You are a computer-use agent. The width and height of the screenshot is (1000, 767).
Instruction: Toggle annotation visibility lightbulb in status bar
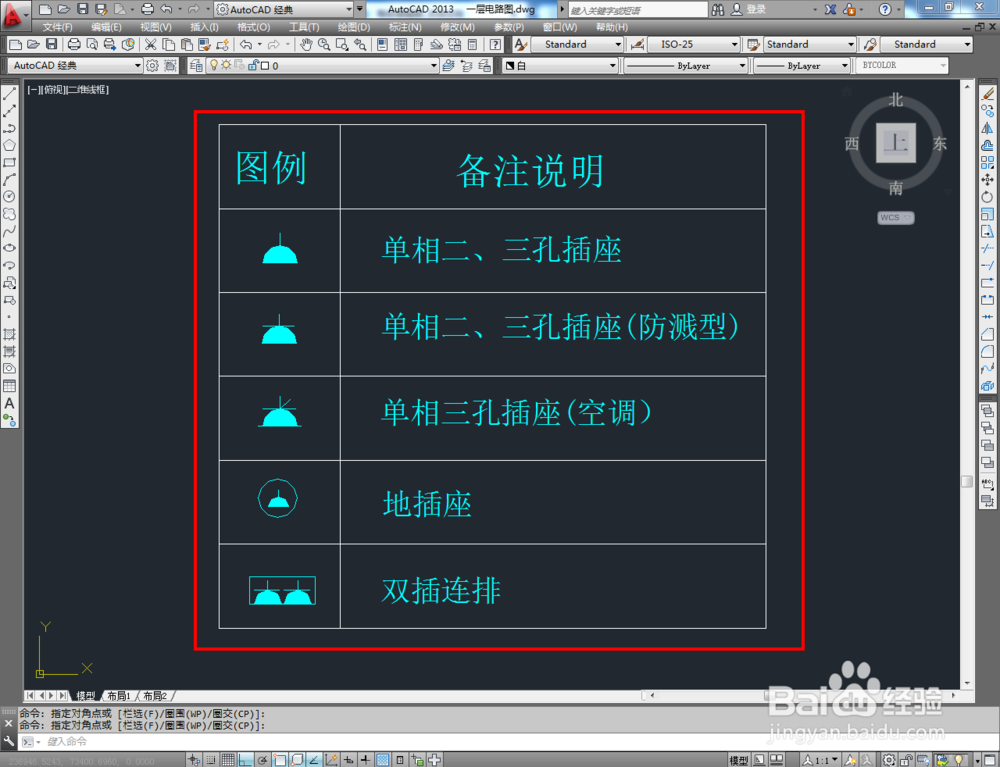coord(960,760)
